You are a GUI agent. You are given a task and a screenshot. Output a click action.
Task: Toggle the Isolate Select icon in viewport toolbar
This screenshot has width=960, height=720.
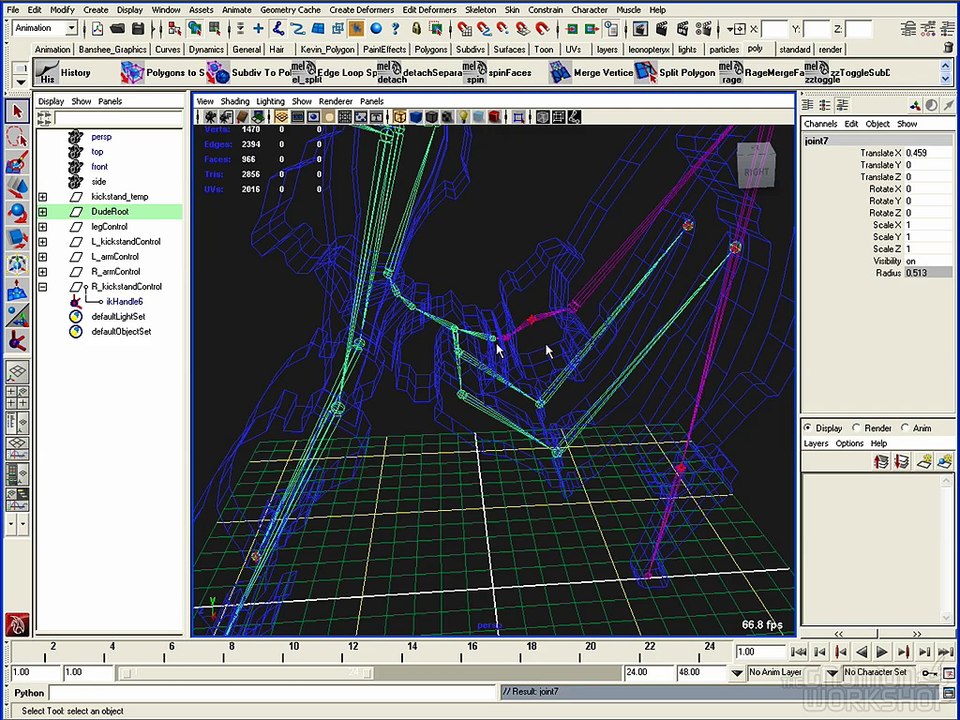(519, 117)
